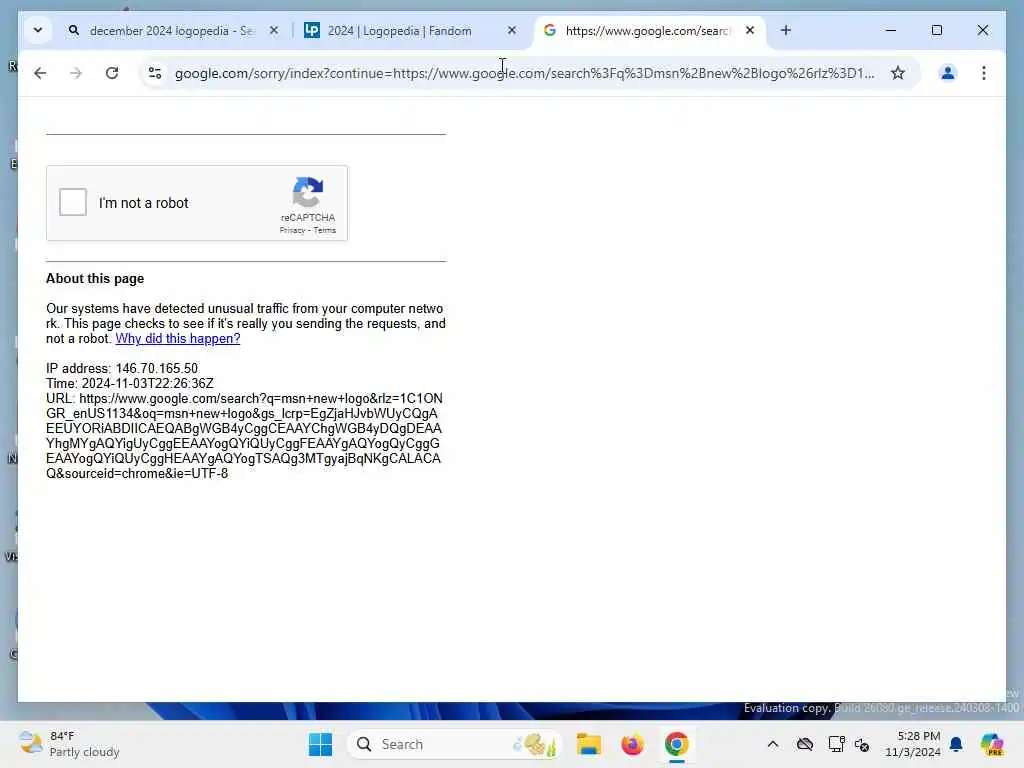Open File Explorer from the taskbar

(588, 744)
